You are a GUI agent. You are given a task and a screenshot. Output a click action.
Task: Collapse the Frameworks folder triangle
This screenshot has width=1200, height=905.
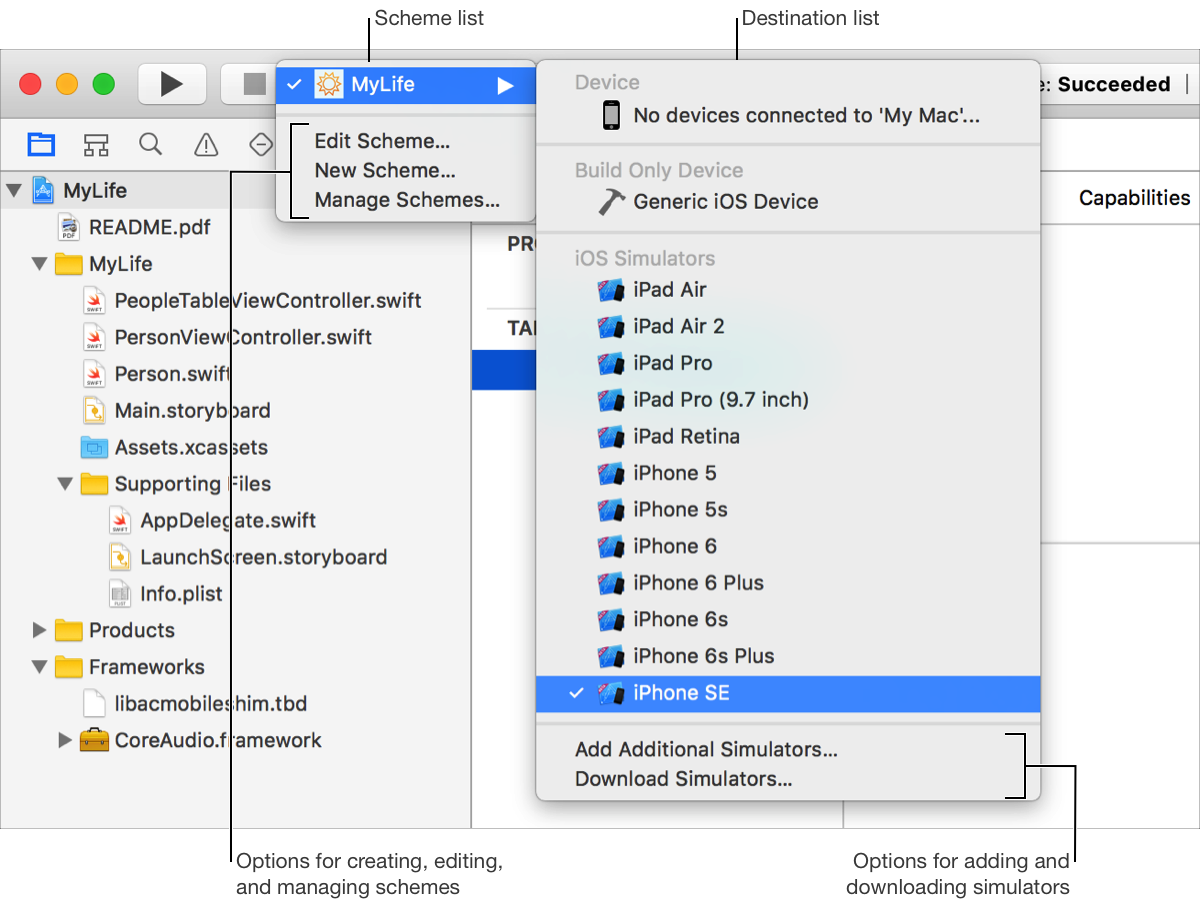click(39, 667)
